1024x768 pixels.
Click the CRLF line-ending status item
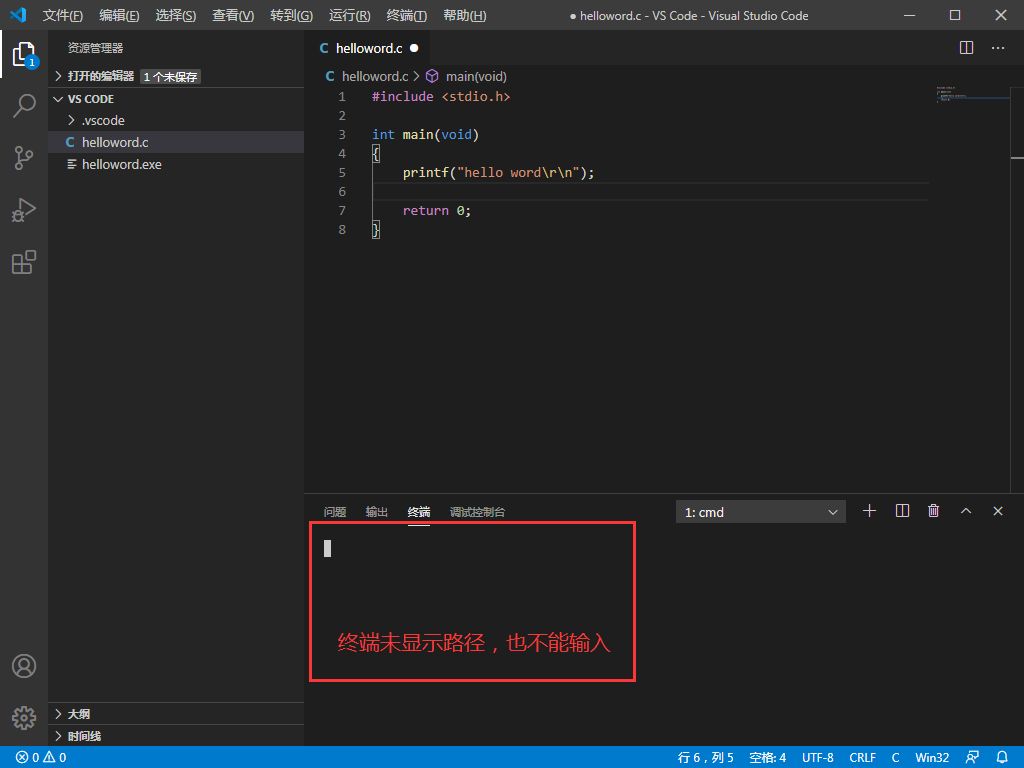[x=862, y=757]
